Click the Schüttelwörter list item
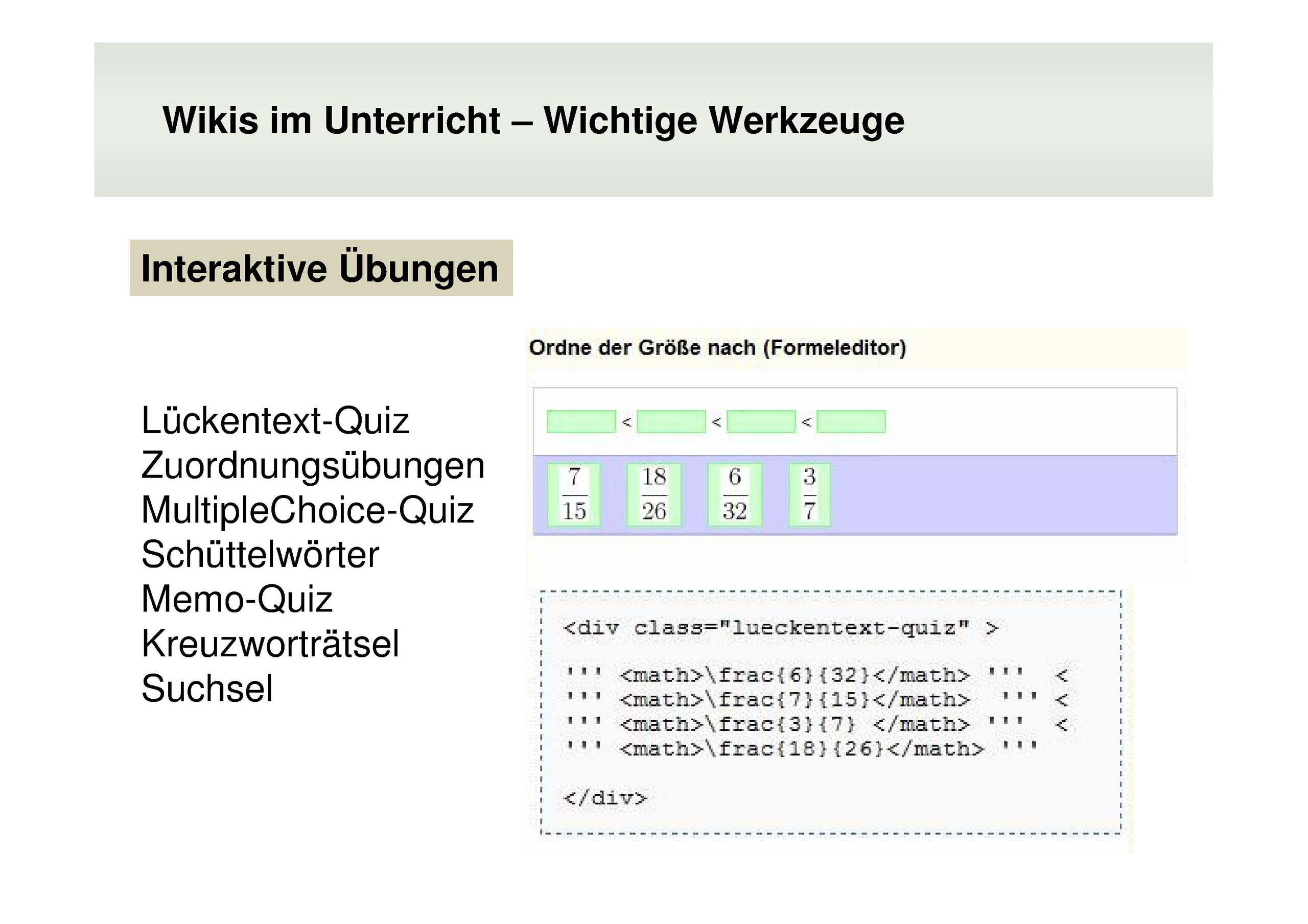The height and width of the screenshot is (924, 1308). [x=261, y=554]
